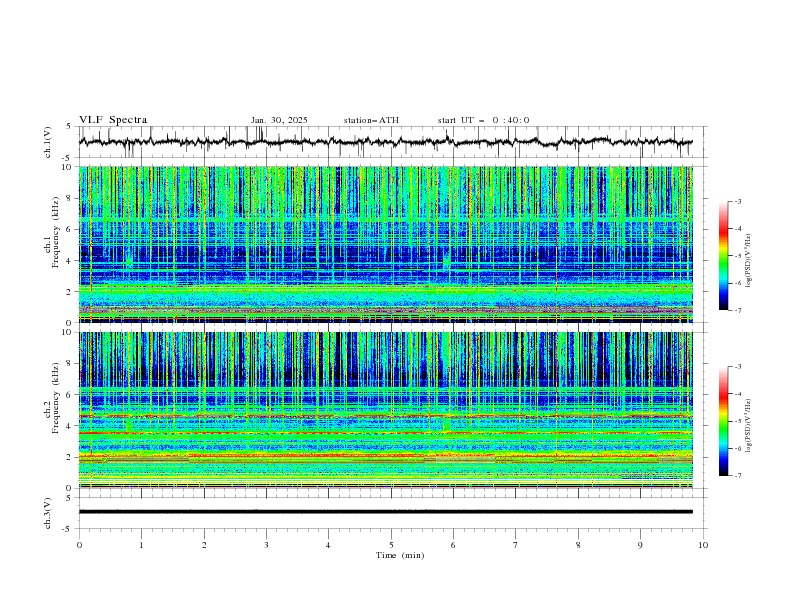Click the ch.2 spectrogram panel
The image size is (792, 612).
(386, 410)
